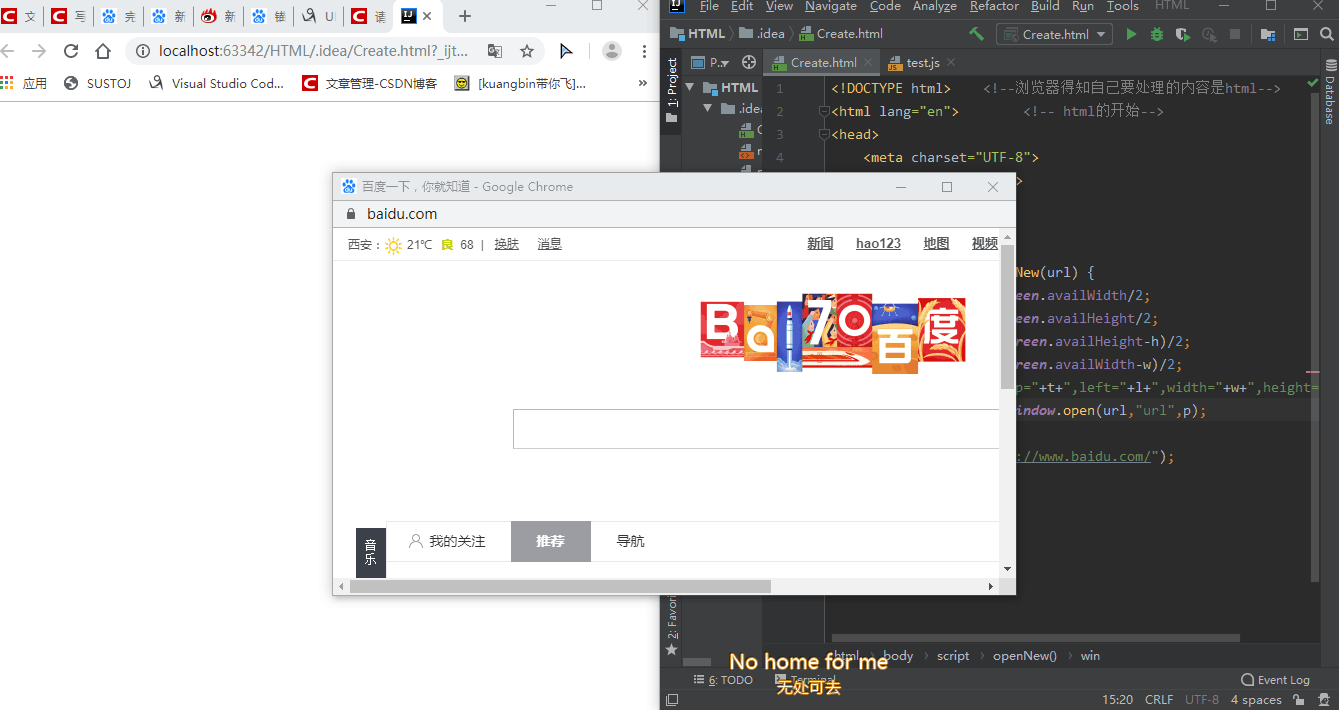This screenshot has width=1339, height=710.
Task: Collapse the HTML project folder
Action: point(690,87)
